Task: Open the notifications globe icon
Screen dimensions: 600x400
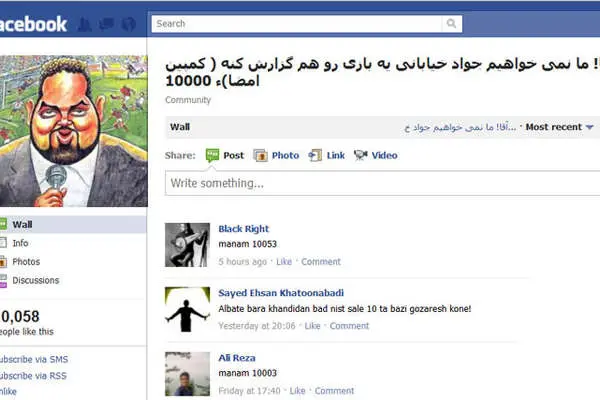Action: click(129, 24)
